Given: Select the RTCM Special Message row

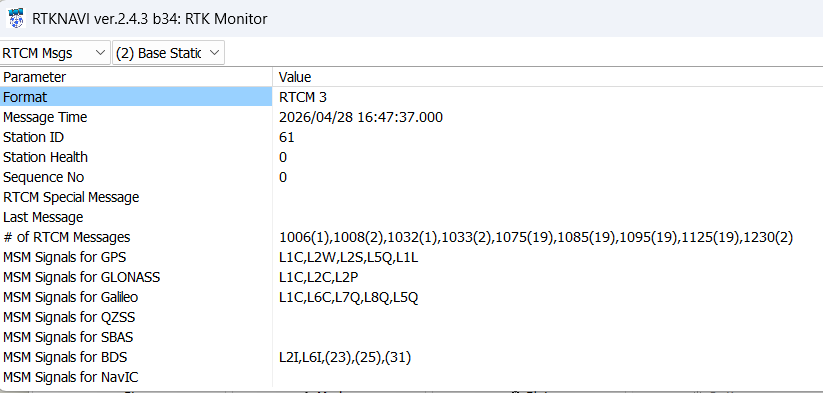Looking at the screenshot, I should click(x=71, y=197).
